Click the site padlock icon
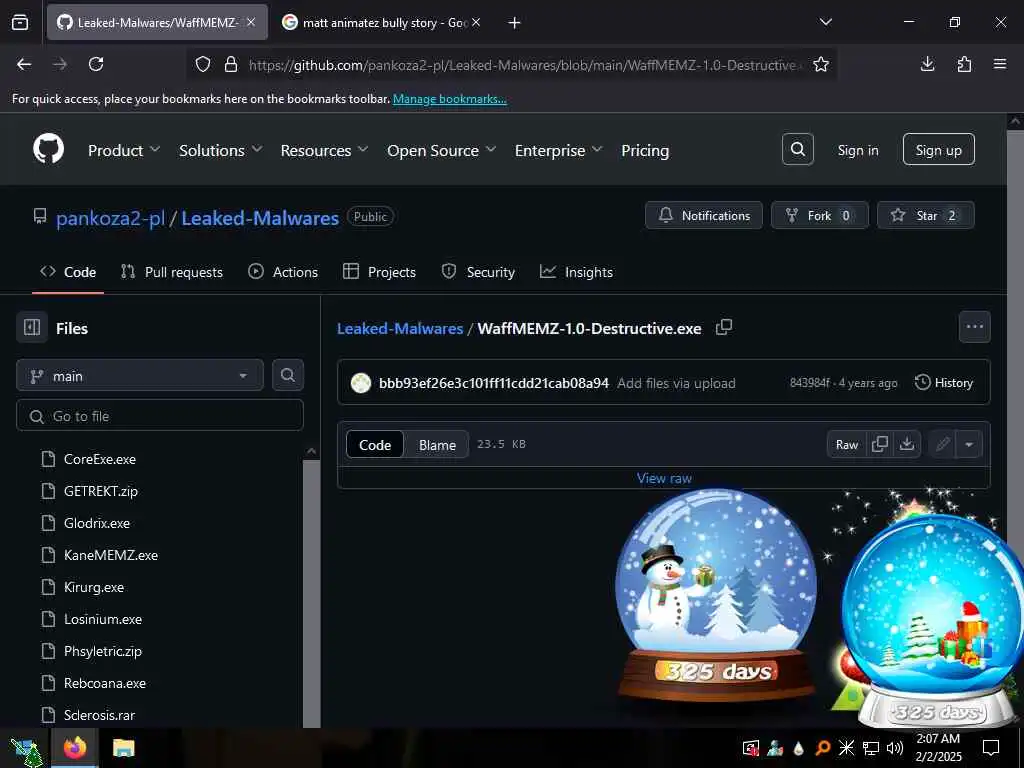The width and height of the screenshot is (1024, 768). tap(231, 64)
